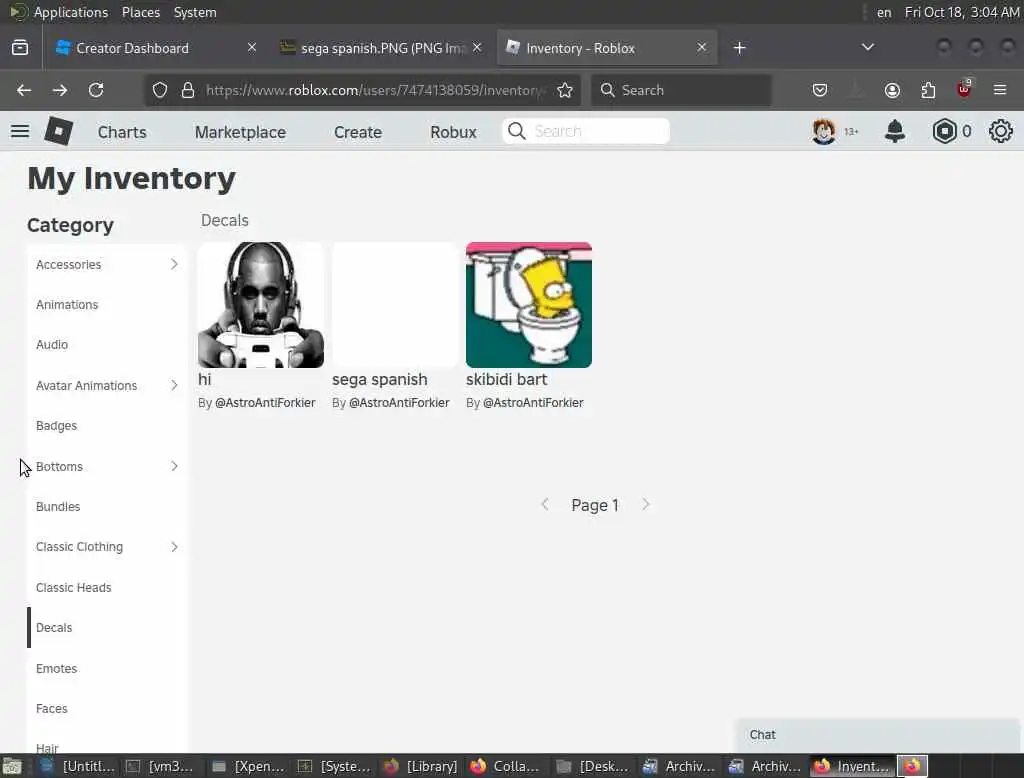Go forward with browser forward arrow

pos(60,90)
